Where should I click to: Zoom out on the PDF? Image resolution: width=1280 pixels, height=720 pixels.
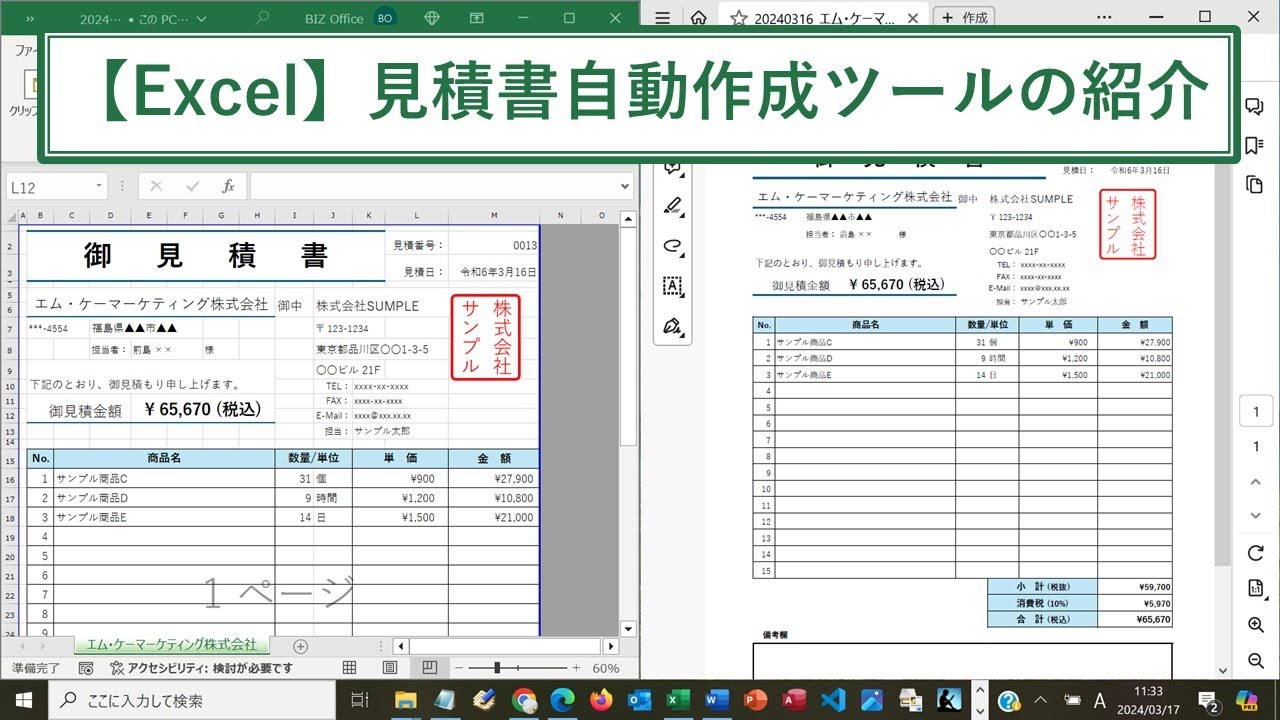pos(1256,660)
